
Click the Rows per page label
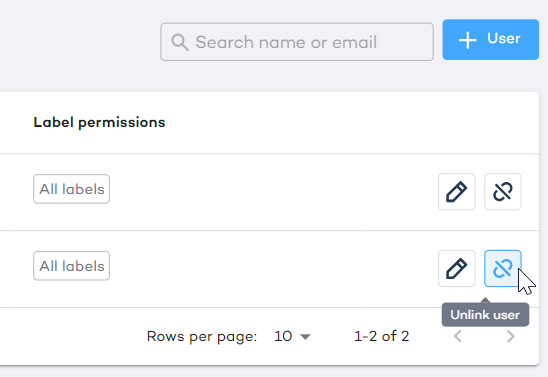click(202, 336)
